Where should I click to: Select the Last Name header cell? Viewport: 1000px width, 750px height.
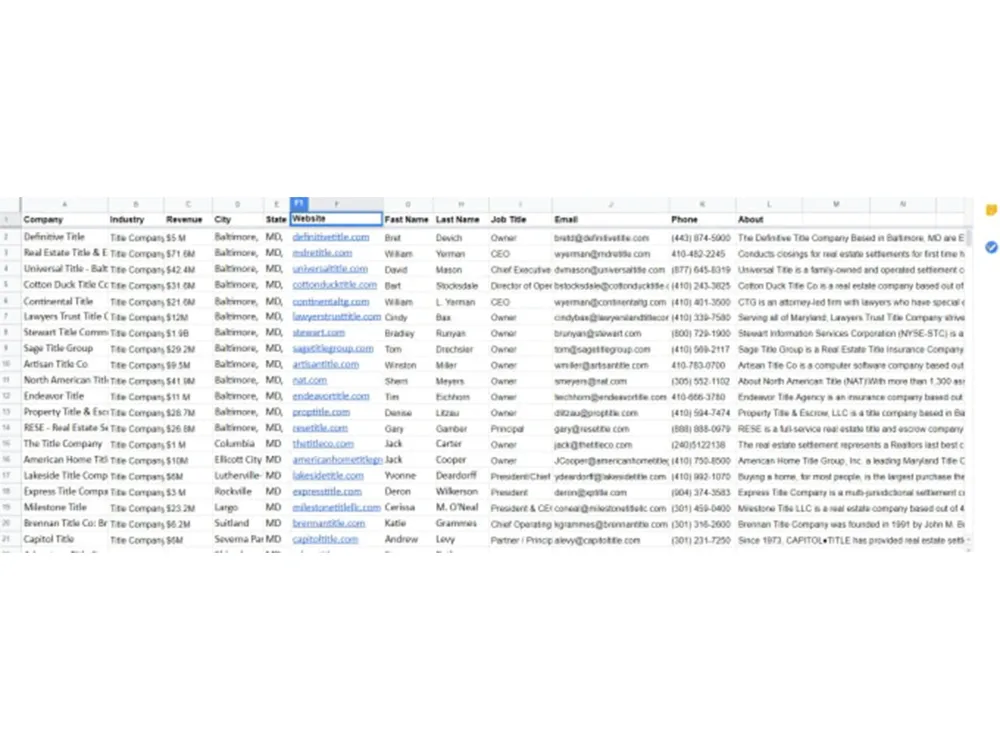coord(461,219)
